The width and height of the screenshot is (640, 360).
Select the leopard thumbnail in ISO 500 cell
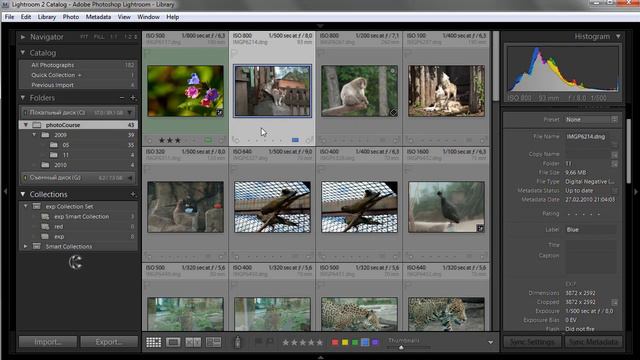(x=359, y=314)
